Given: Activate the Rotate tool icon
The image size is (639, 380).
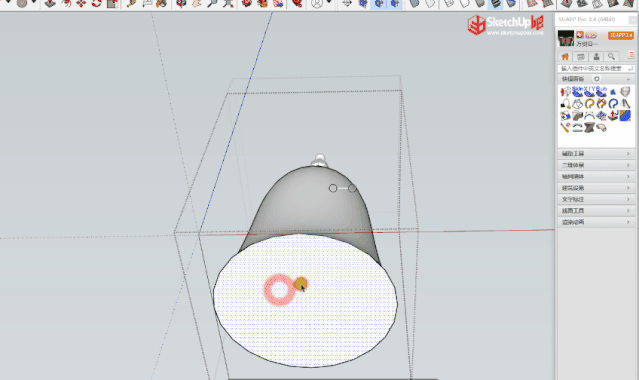Looking at the screenshot, I should tap(97, 4).
